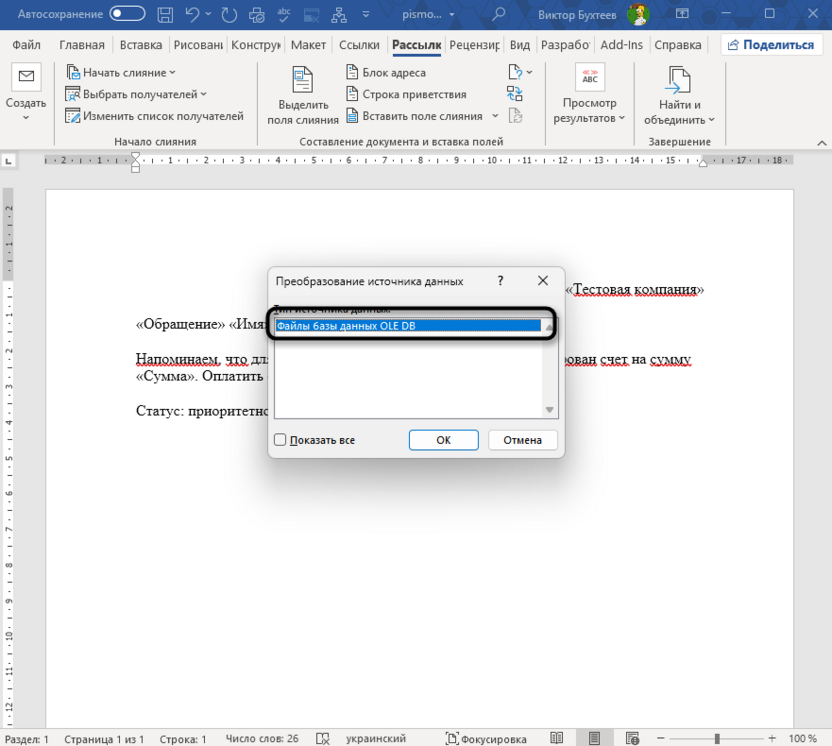Image resolution: width=832 pixels, height=746 pixels.
Task: Collapse the ribbon with the chevron
Action: coord(821,143)
